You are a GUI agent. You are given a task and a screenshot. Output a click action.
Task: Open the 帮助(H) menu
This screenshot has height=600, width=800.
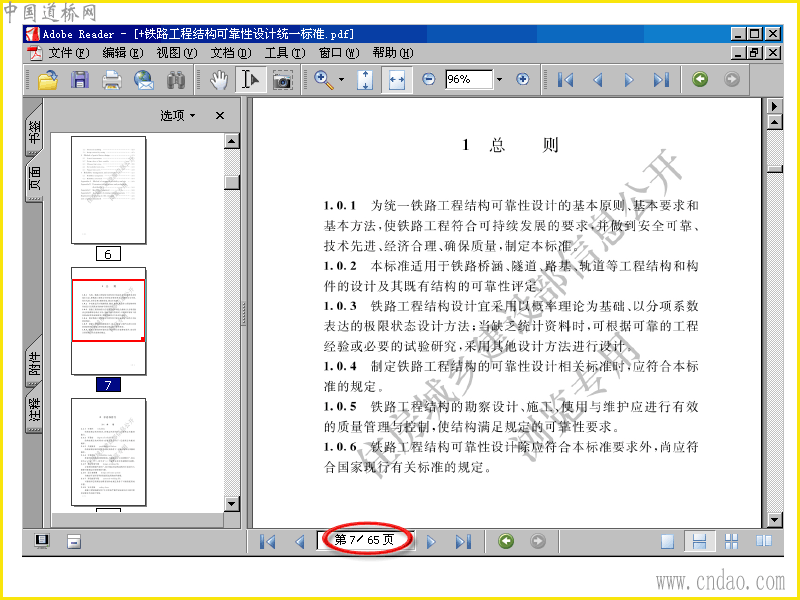(x=393, y=53)
